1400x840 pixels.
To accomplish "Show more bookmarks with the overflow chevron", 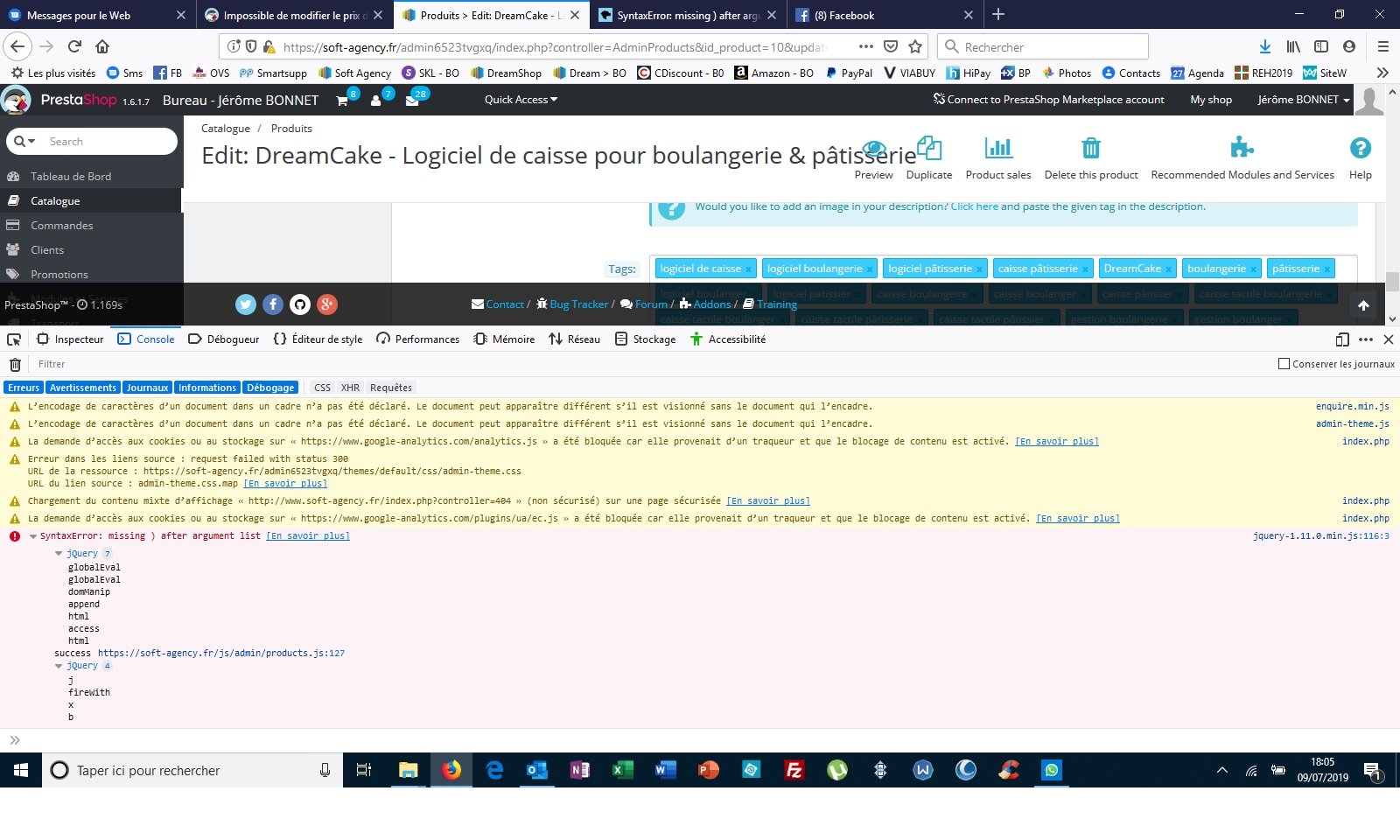I will (x=1382, y=73).
